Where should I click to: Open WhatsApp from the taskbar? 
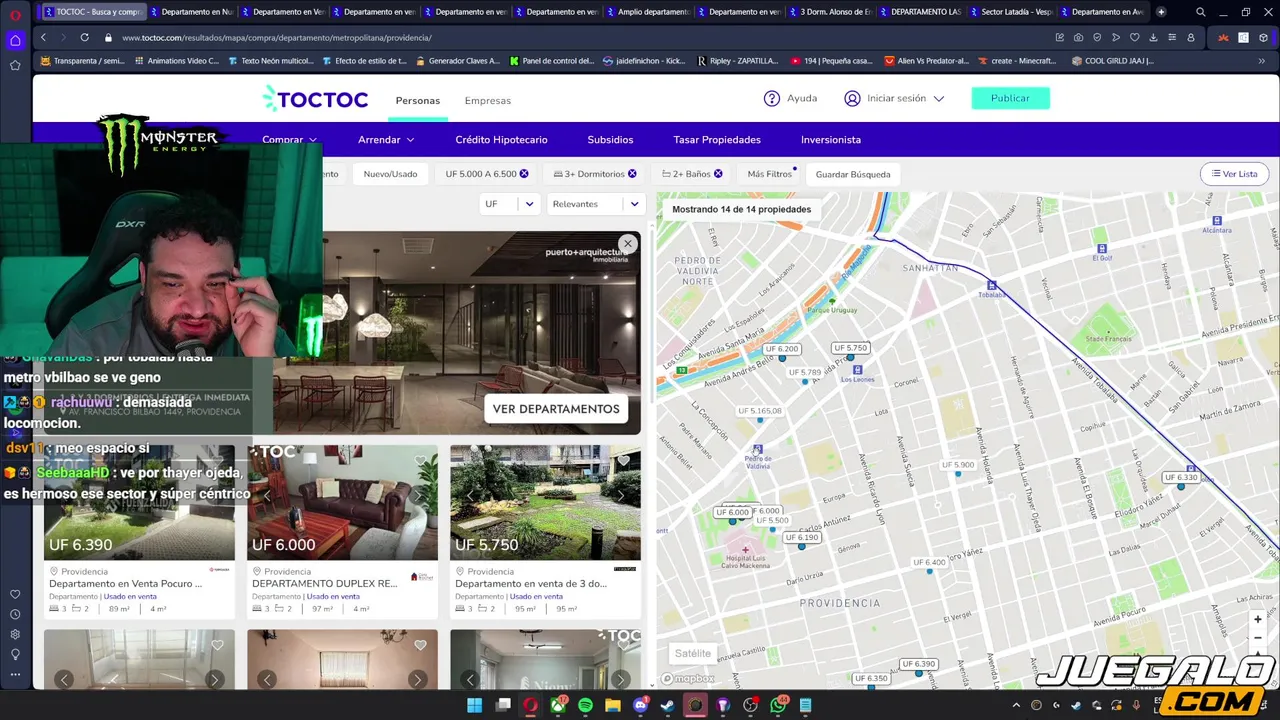pyautogui.click(x=778, y=705)
